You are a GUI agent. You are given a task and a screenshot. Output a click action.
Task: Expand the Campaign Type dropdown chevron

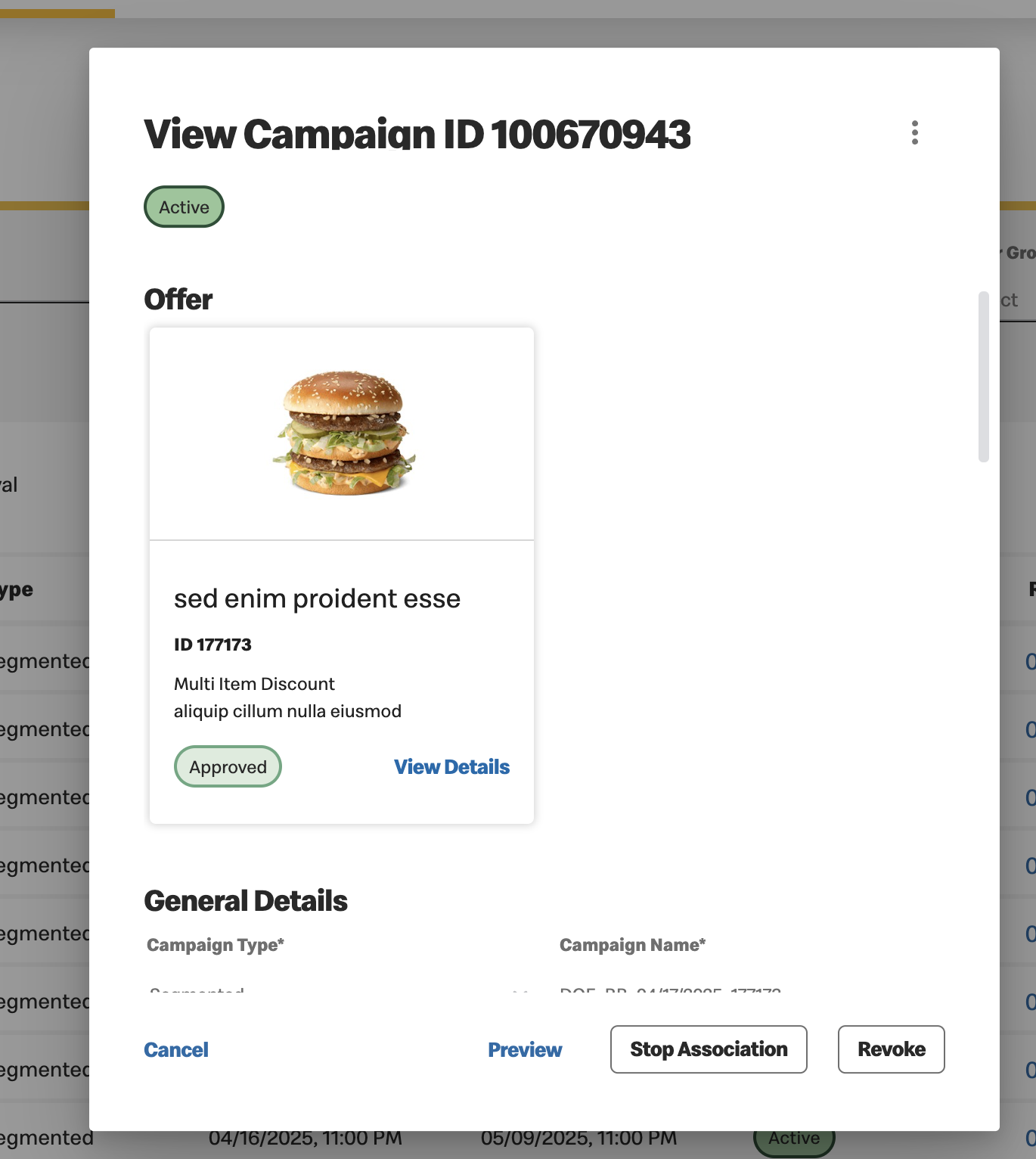(520, 992)
